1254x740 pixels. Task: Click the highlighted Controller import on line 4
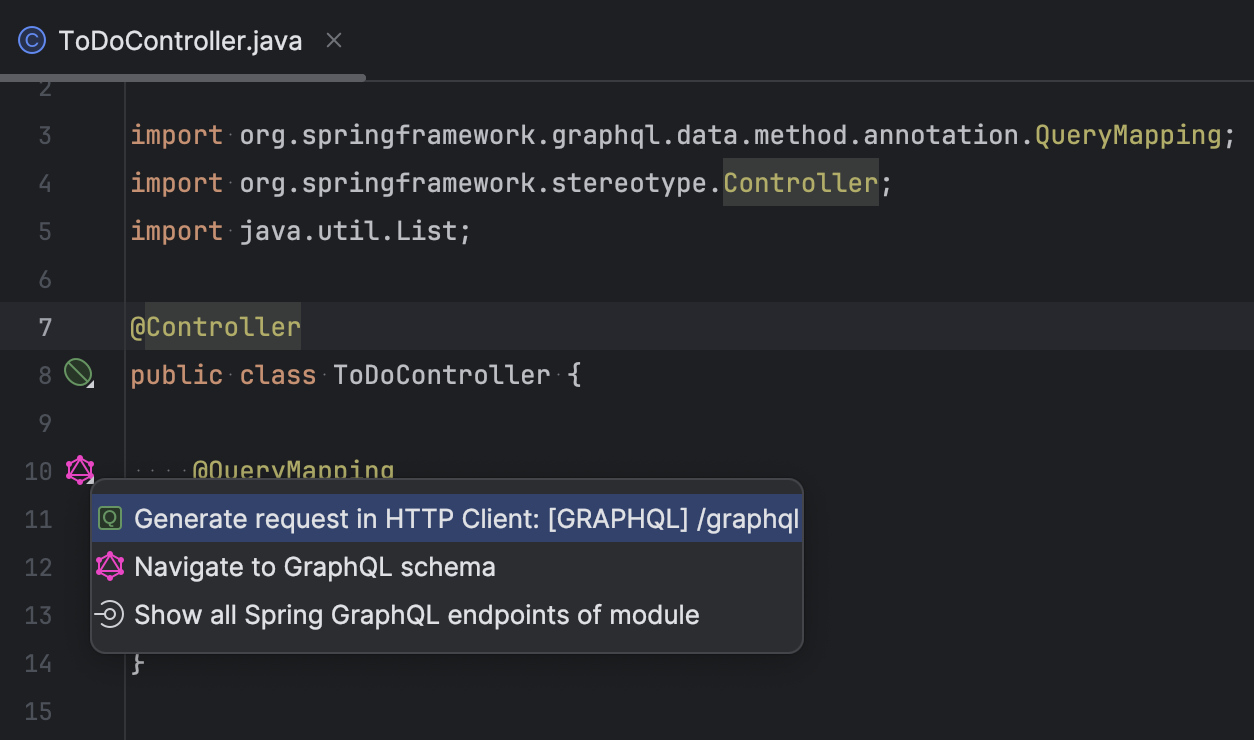tap(799, 182)
